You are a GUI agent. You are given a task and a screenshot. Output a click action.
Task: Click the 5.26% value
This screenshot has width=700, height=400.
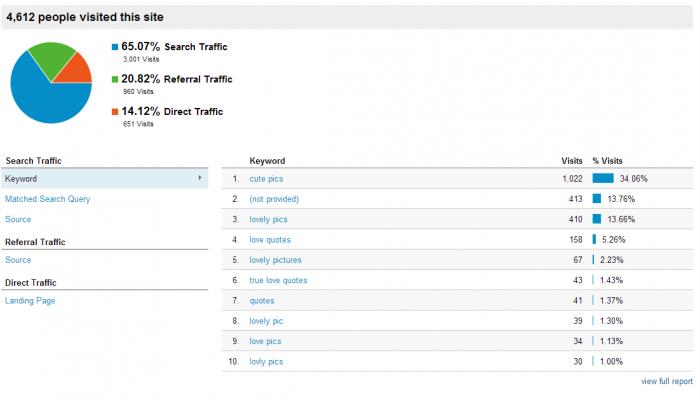click(613, 240)
